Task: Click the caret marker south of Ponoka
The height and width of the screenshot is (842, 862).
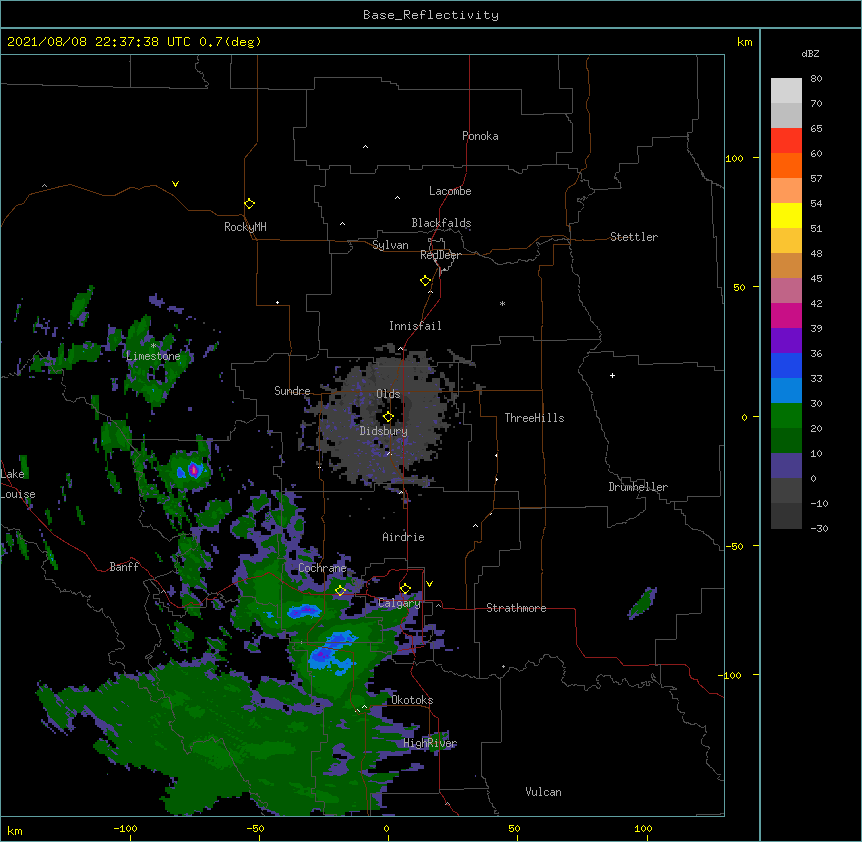Action: pyautogui.click(x=366, y=147)
